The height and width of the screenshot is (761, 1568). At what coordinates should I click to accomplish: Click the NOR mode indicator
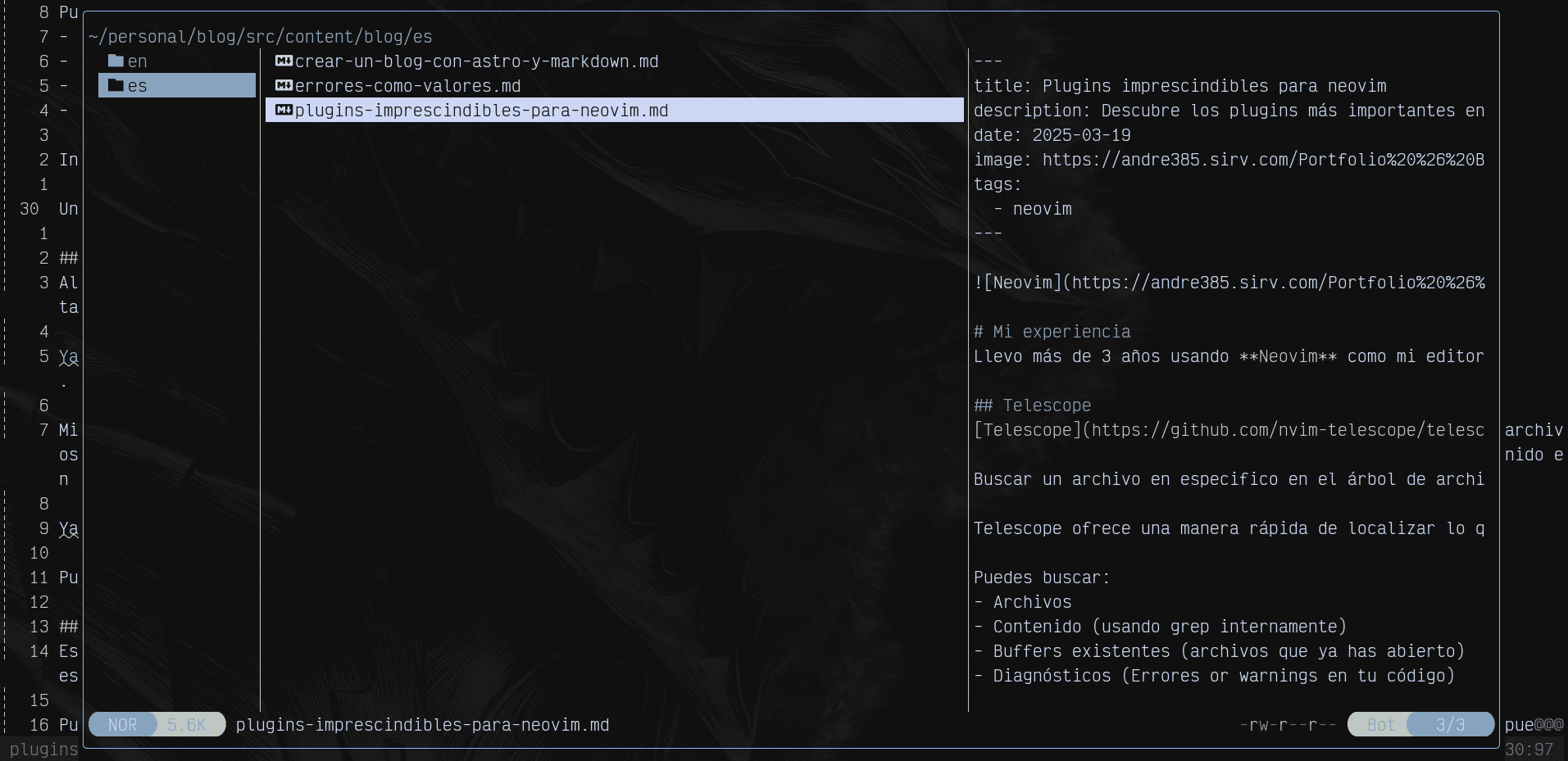point(122,725)
